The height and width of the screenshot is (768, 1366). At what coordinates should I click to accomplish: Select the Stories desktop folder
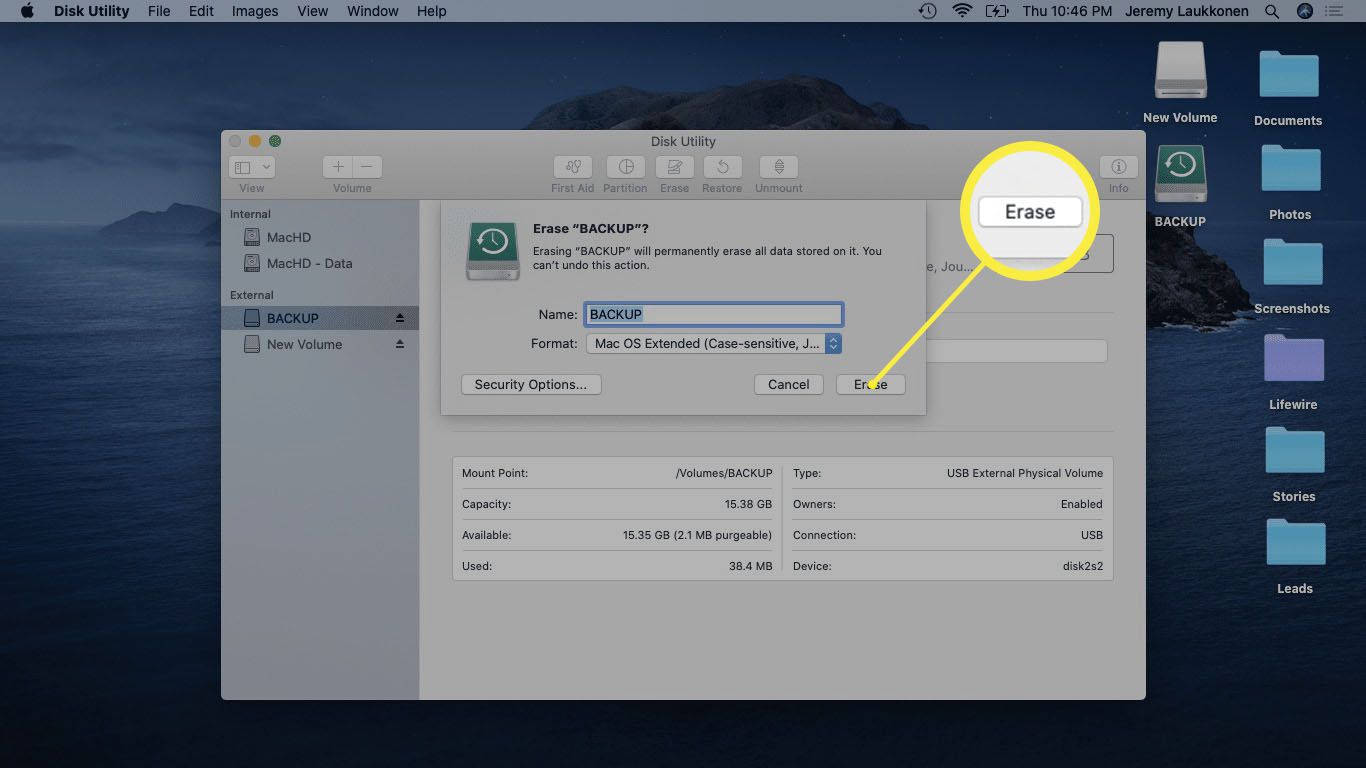point(1294,451)
